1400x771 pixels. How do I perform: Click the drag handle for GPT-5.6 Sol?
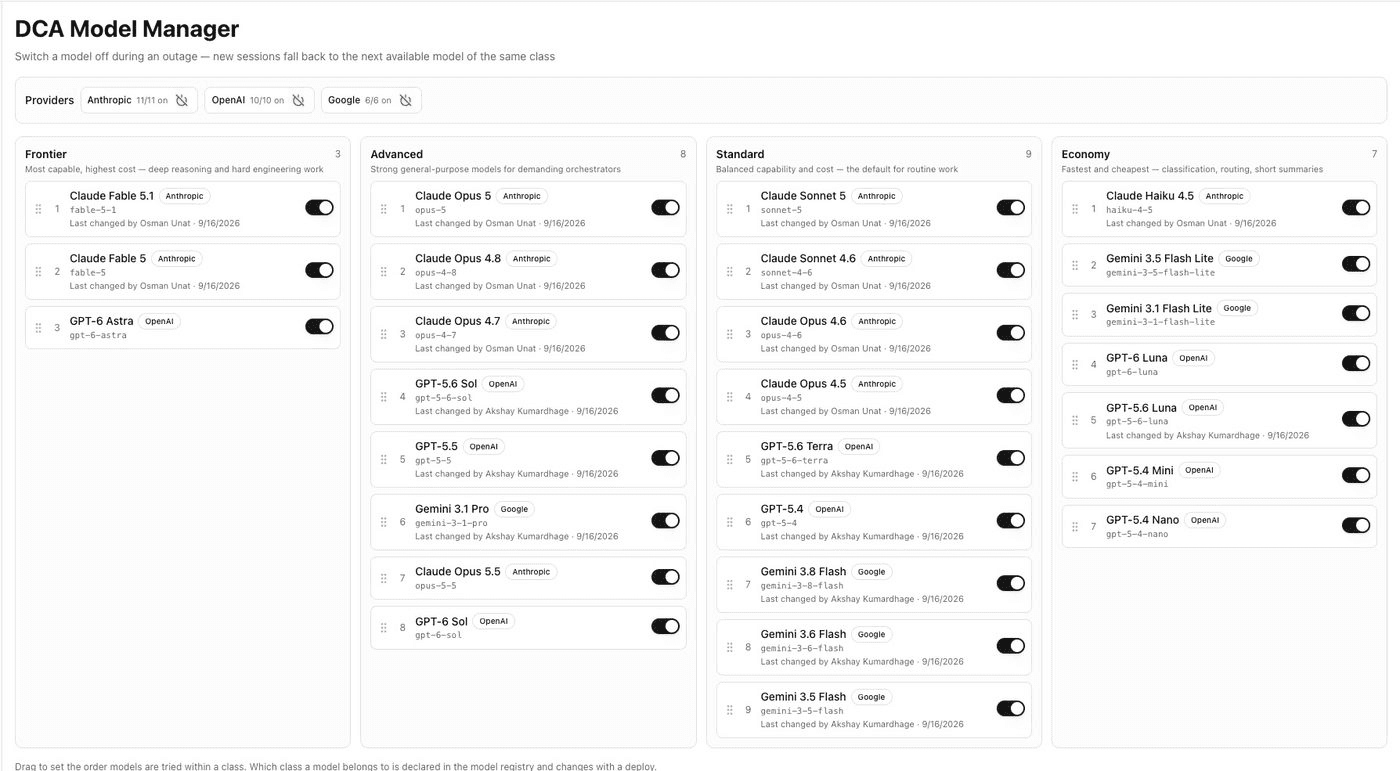coord(384,397)
